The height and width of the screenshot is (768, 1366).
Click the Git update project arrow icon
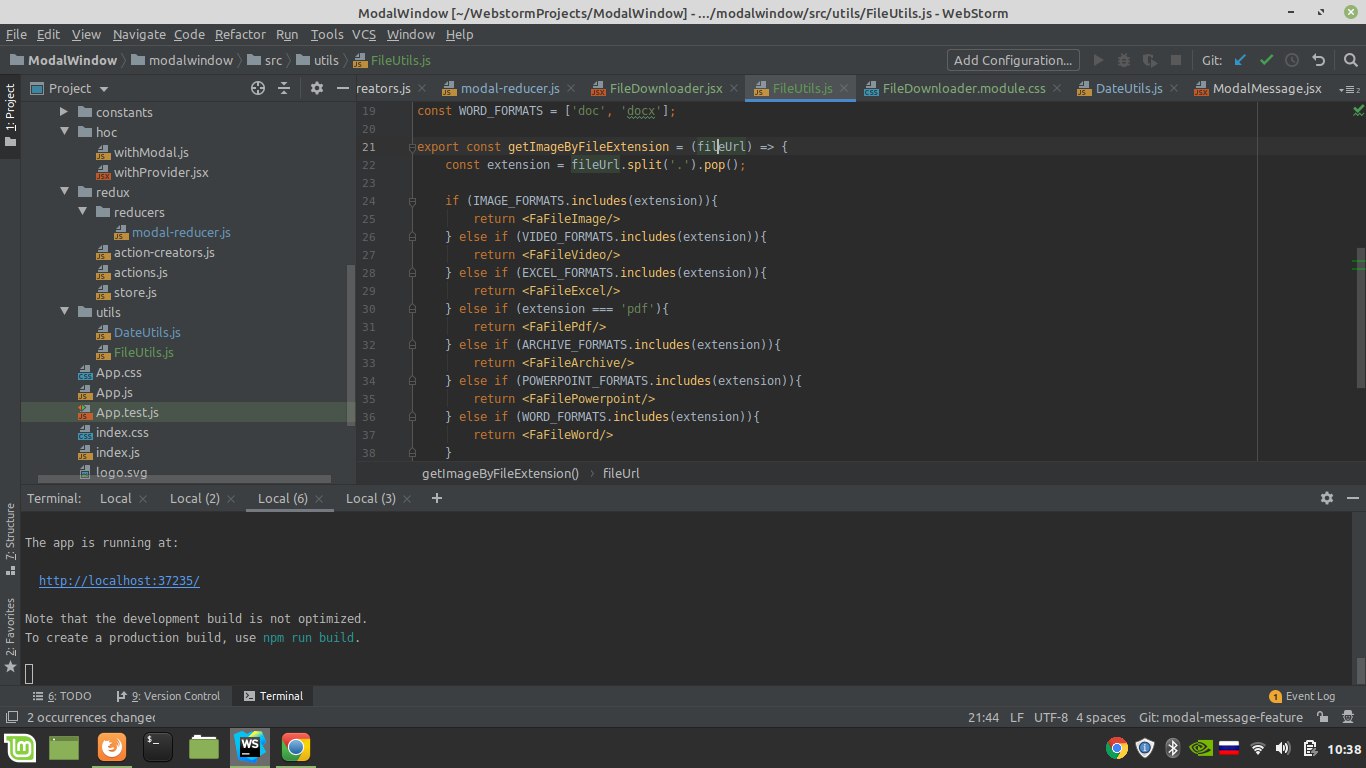coord(1241,60)
